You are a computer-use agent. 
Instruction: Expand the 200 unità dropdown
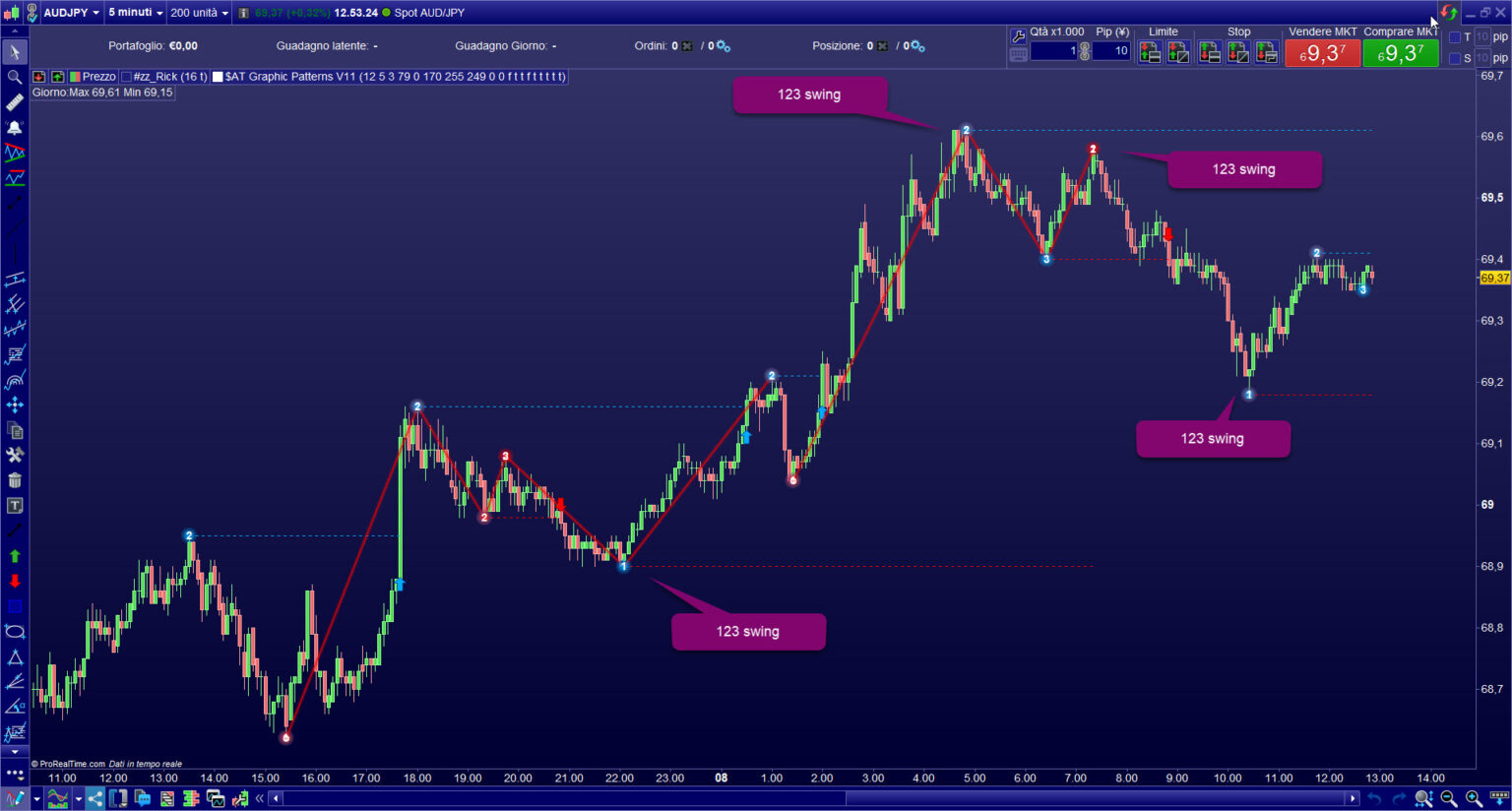201,12
